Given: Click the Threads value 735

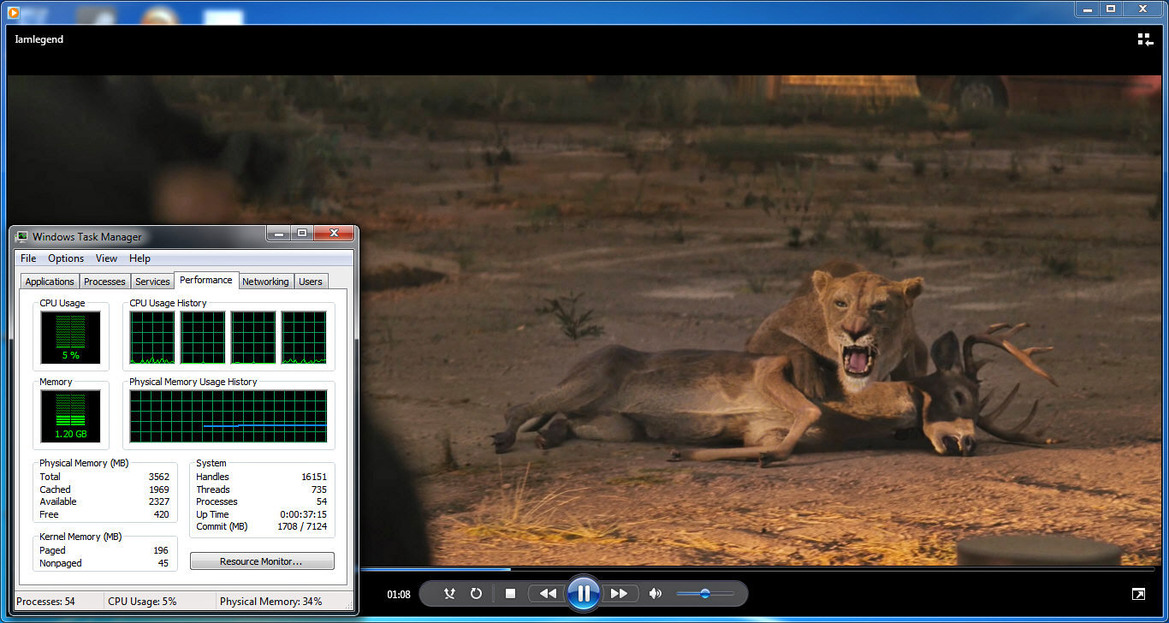Looking at the screenshot, I should click(319, 490).
